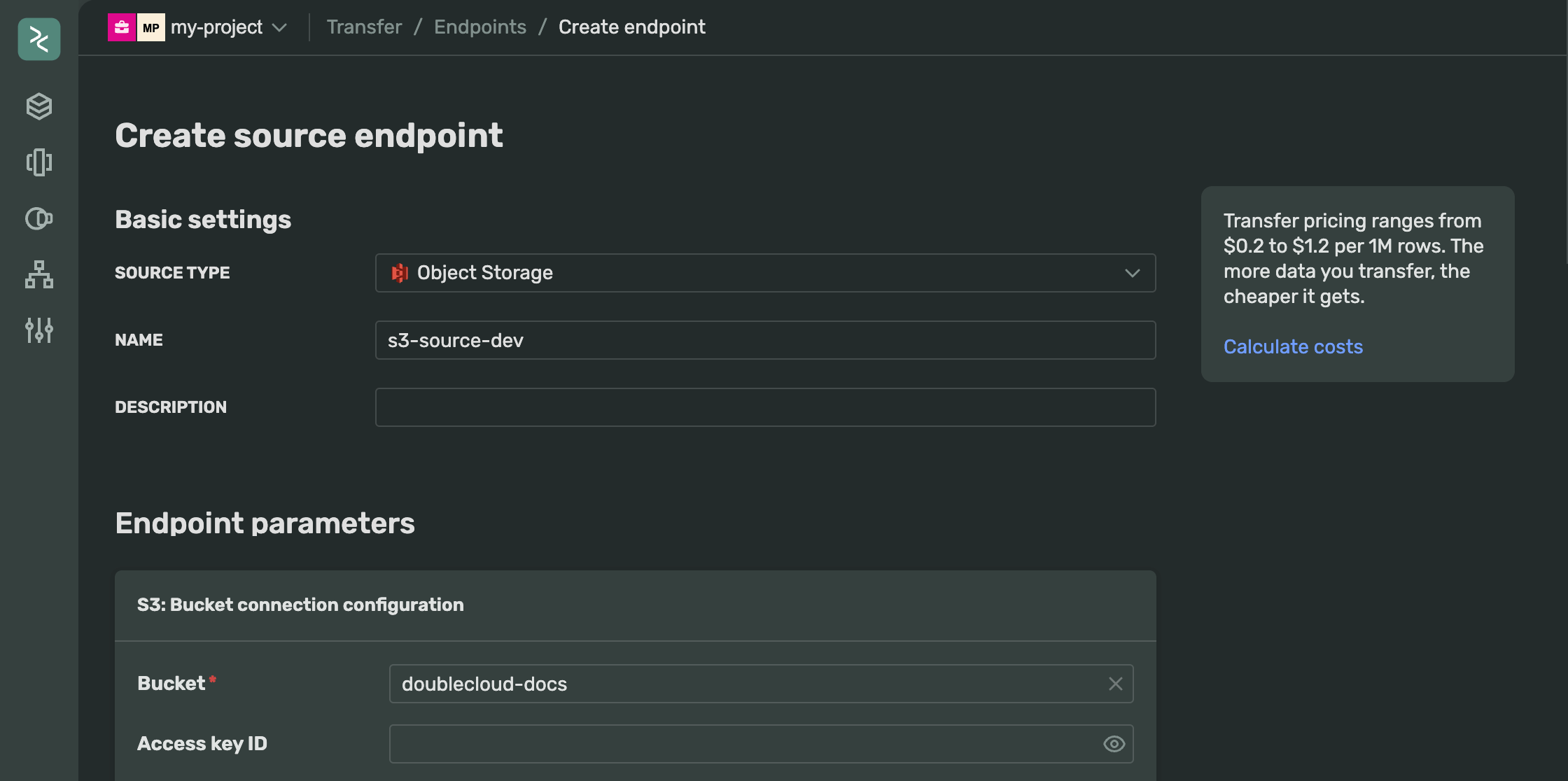The width and height of the screenshot is (1568, 781).
Task: Reveal Access key ID with eye icon
Action: point(1114,744)
